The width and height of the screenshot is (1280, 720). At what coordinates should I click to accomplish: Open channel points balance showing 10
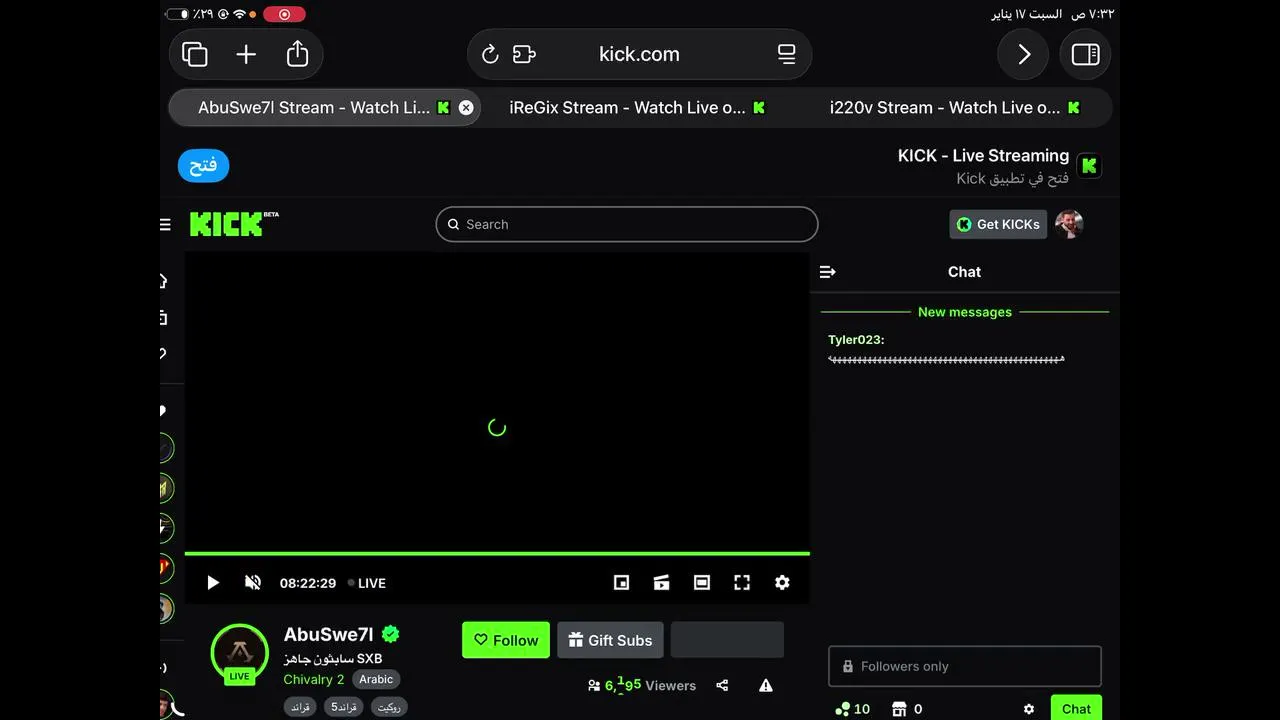pyautogui.click(x=852, y=709)
